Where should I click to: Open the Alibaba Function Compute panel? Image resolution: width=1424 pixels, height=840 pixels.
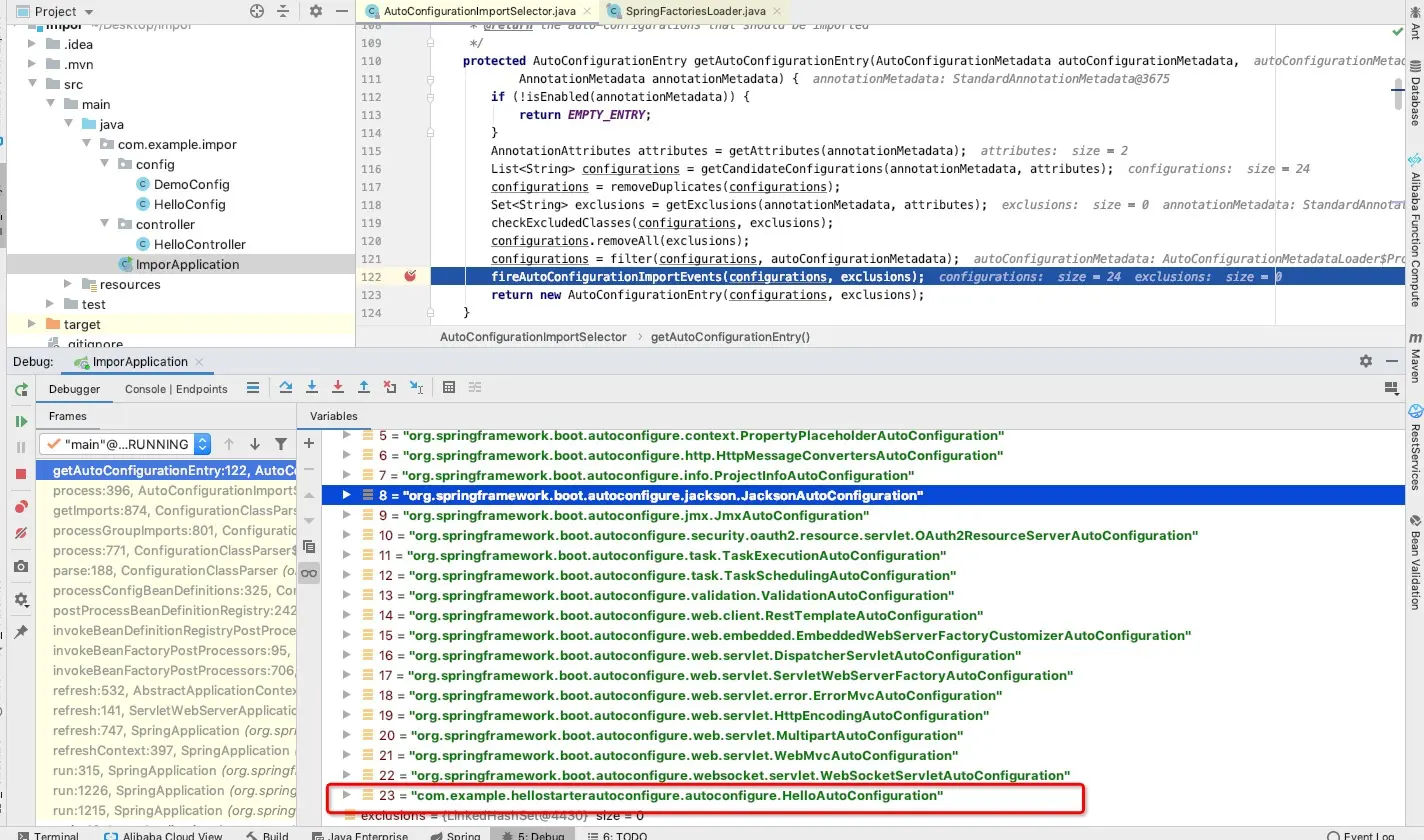[x=1415, y=232]
